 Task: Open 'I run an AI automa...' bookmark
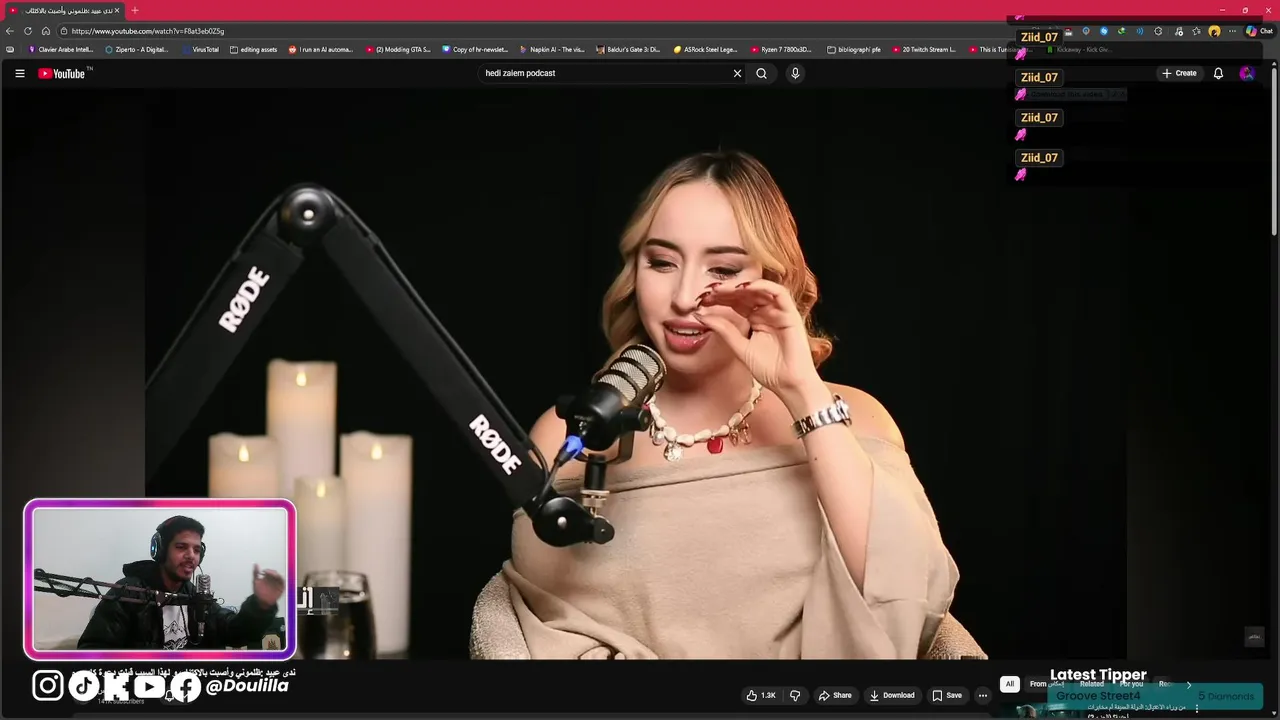(320, 49)
